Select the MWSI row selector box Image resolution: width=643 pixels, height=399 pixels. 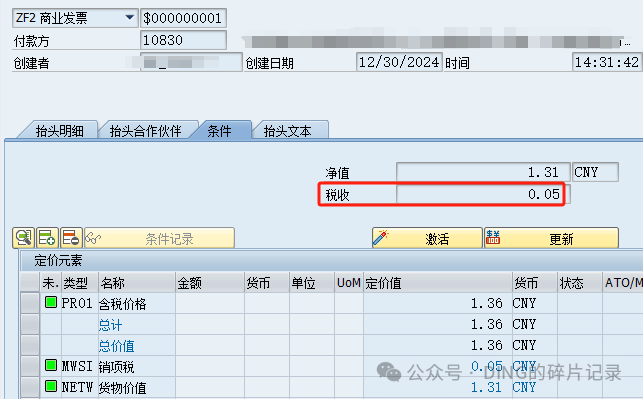[30, 366]
